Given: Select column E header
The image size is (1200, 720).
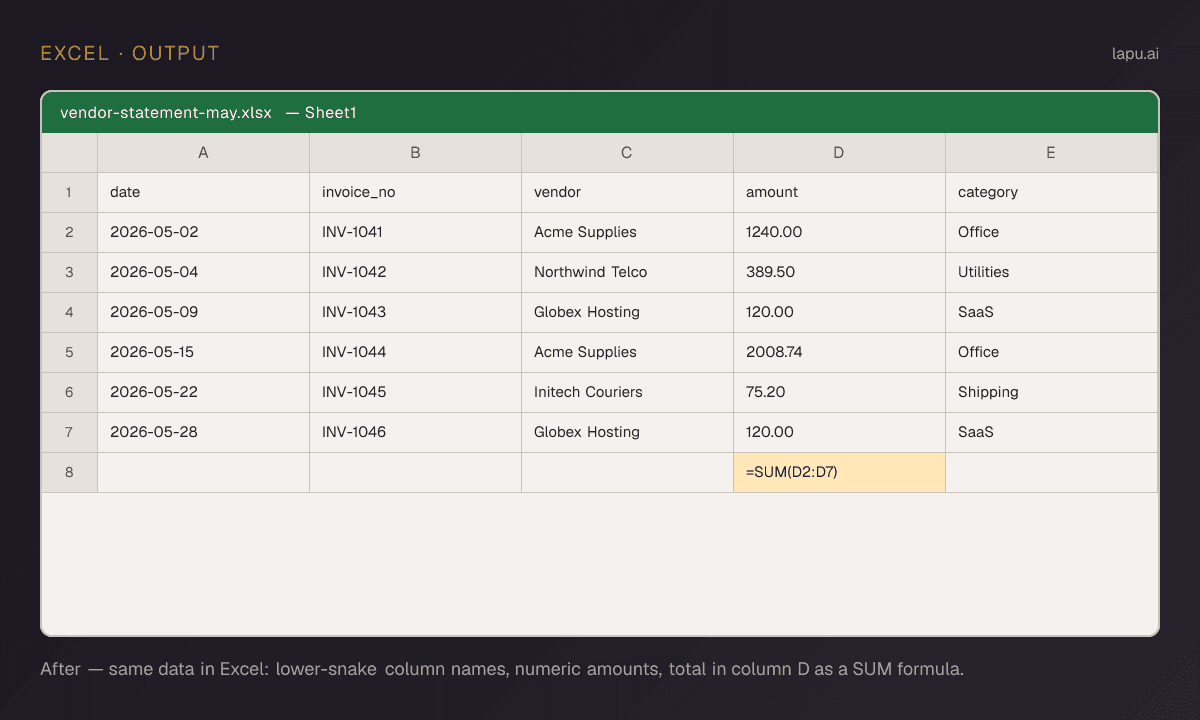Looking at the screenshot, I should point(1052,153).
